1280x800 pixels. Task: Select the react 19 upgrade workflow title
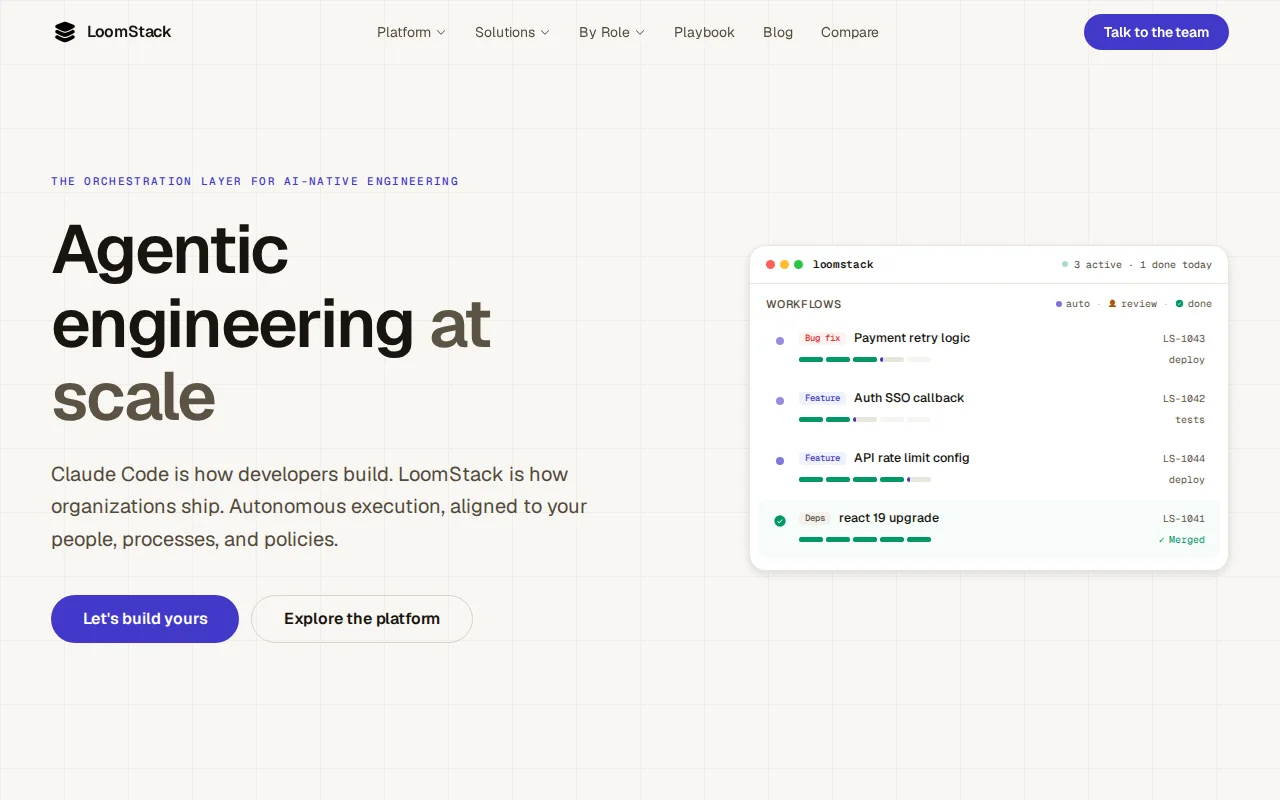(889, 518)
